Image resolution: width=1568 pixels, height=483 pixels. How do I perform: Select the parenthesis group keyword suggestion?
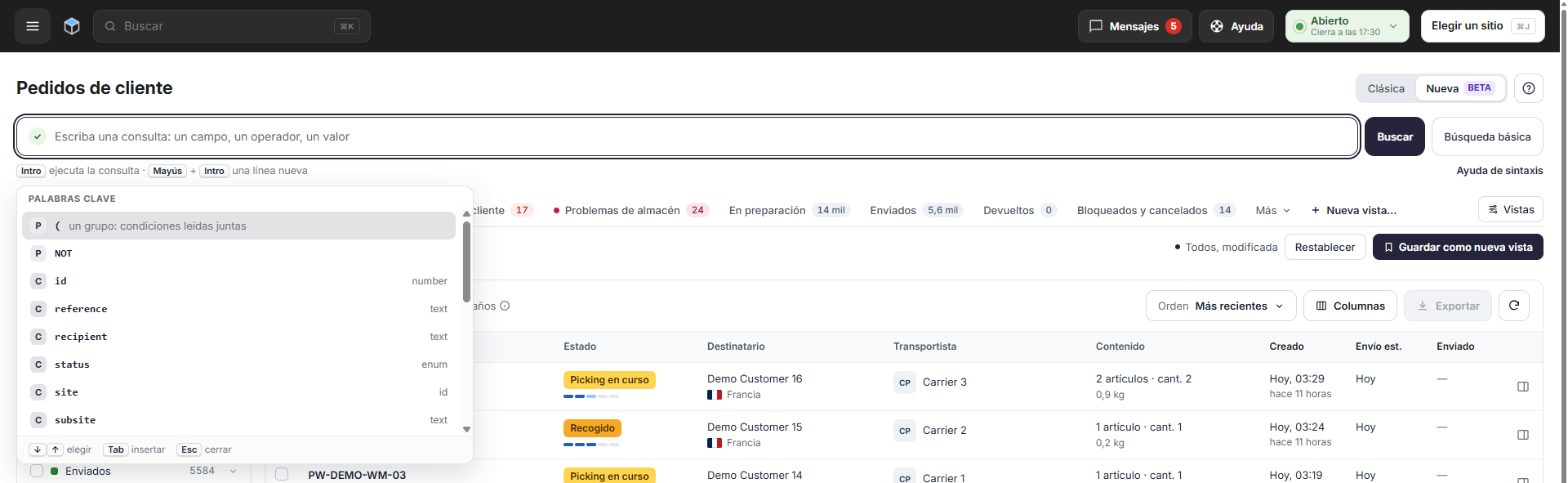pos(238,226)
